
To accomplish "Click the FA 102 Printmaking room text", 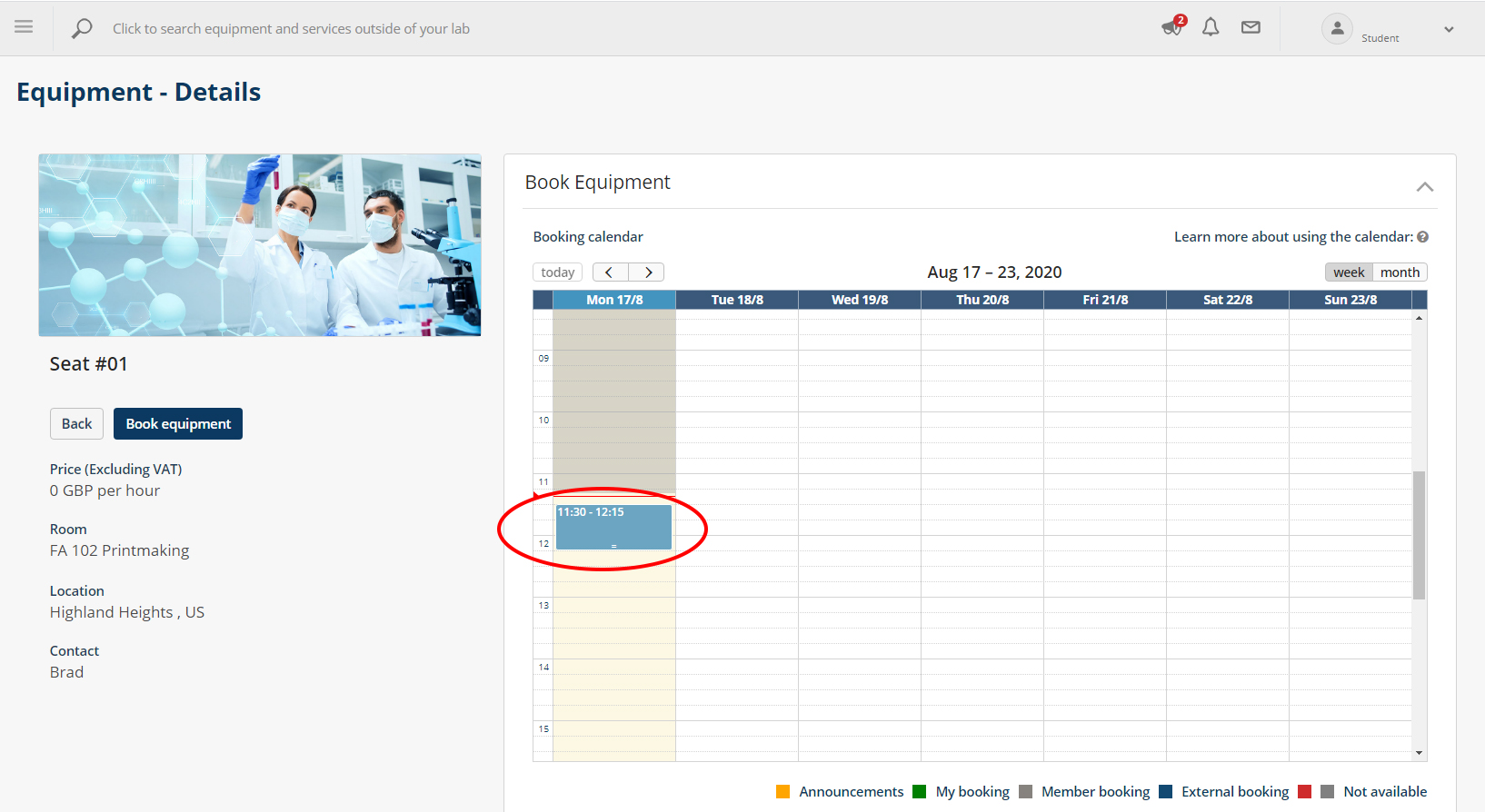I will (119, 550).
